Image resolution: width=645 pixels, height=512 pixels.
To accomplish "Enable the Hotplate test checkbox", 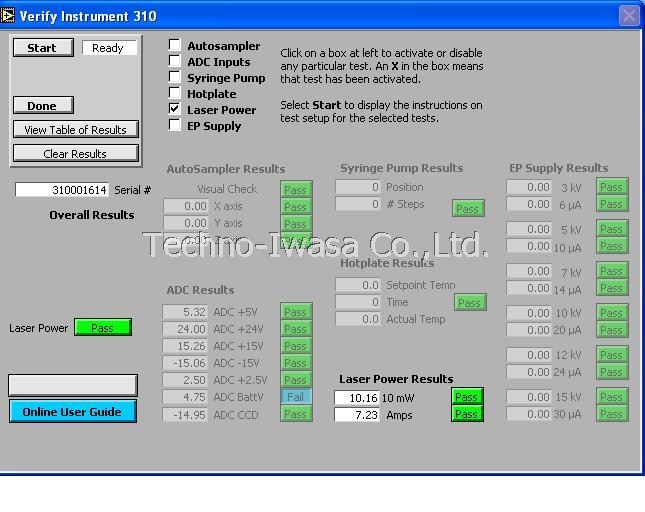I will point(175,93).
